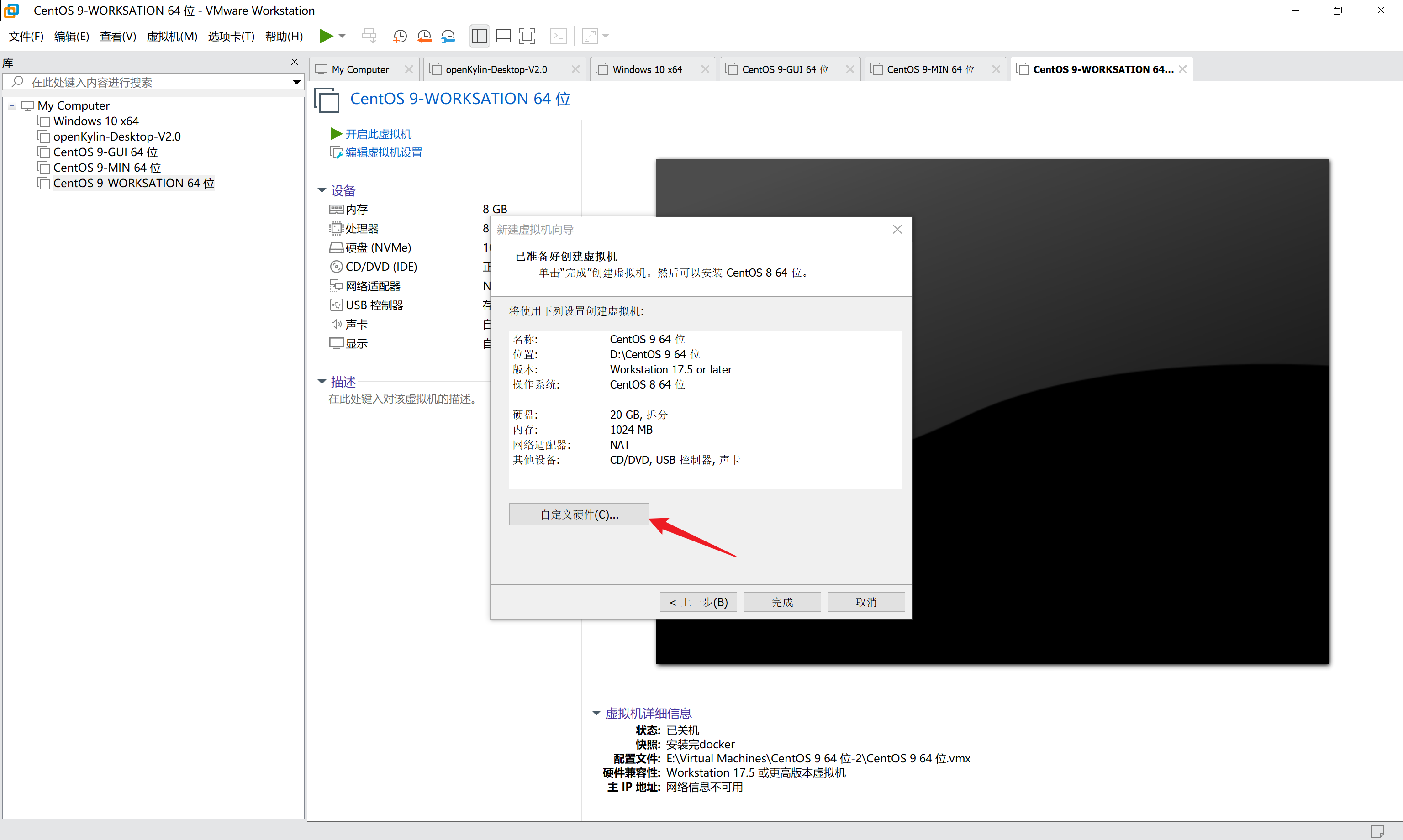Close the library panel
Viewport: 1403px width, 840px height.
(295, 62)
